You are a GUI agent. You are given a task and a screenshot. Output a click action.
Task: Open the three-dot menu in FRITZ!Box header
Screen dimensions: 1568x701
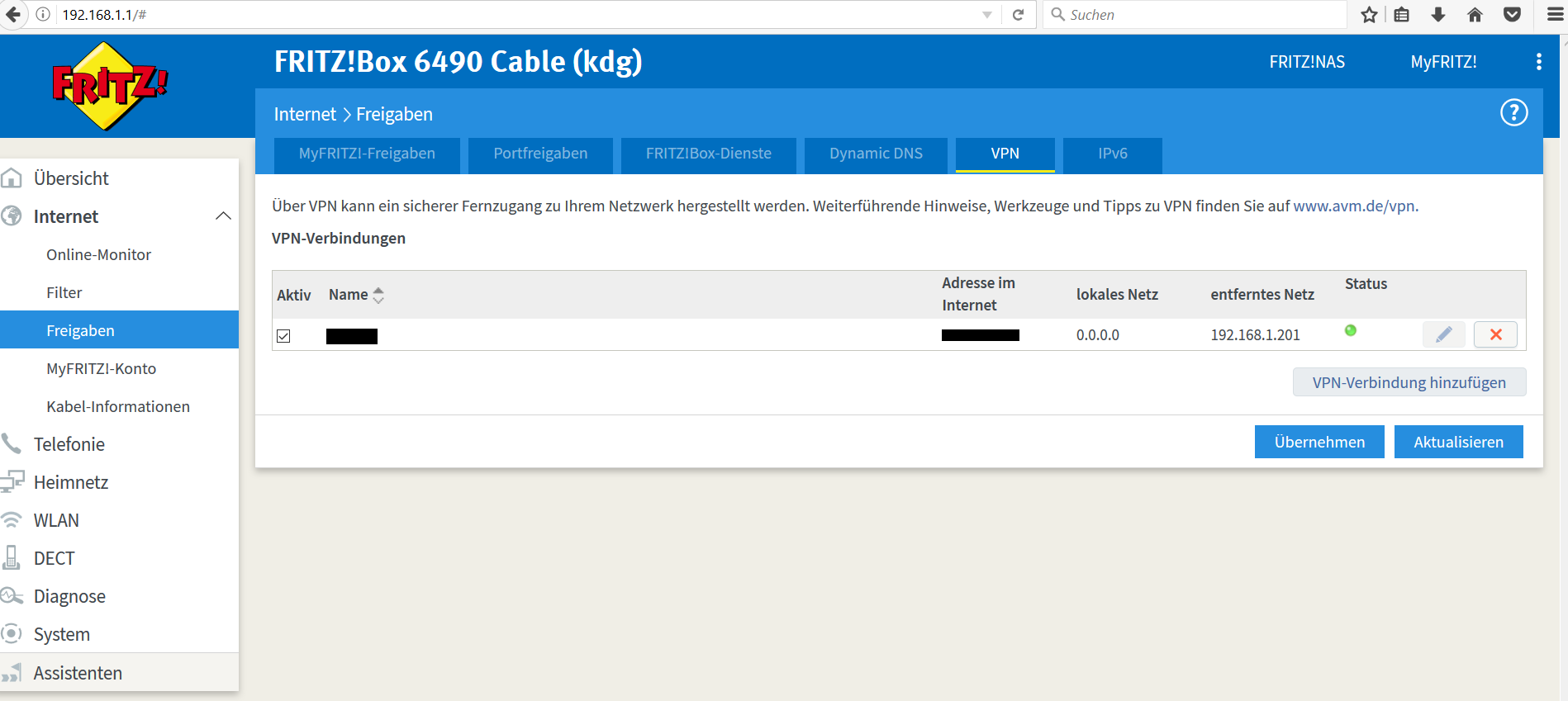point(1538,62)
